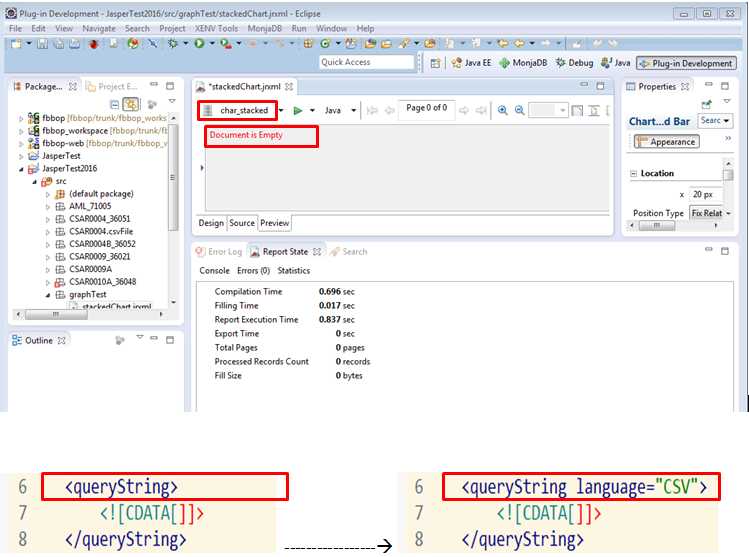The image size is (749, 557).
Task: Switch to the Java perspective
Action: (x=616, y=63)
